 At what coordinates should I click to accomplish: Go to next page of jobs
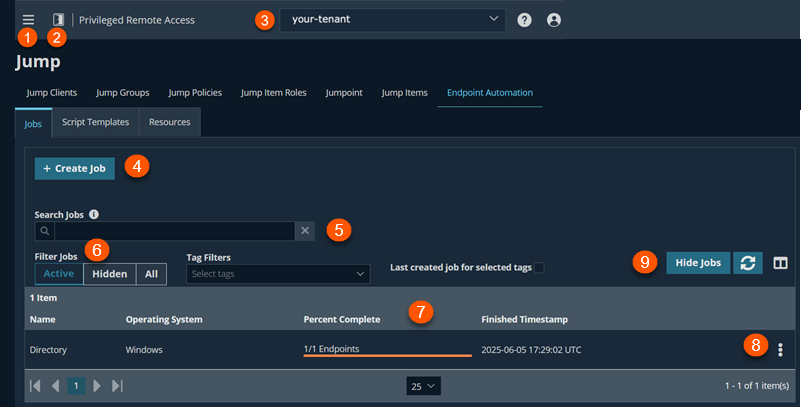pos(97,386)
